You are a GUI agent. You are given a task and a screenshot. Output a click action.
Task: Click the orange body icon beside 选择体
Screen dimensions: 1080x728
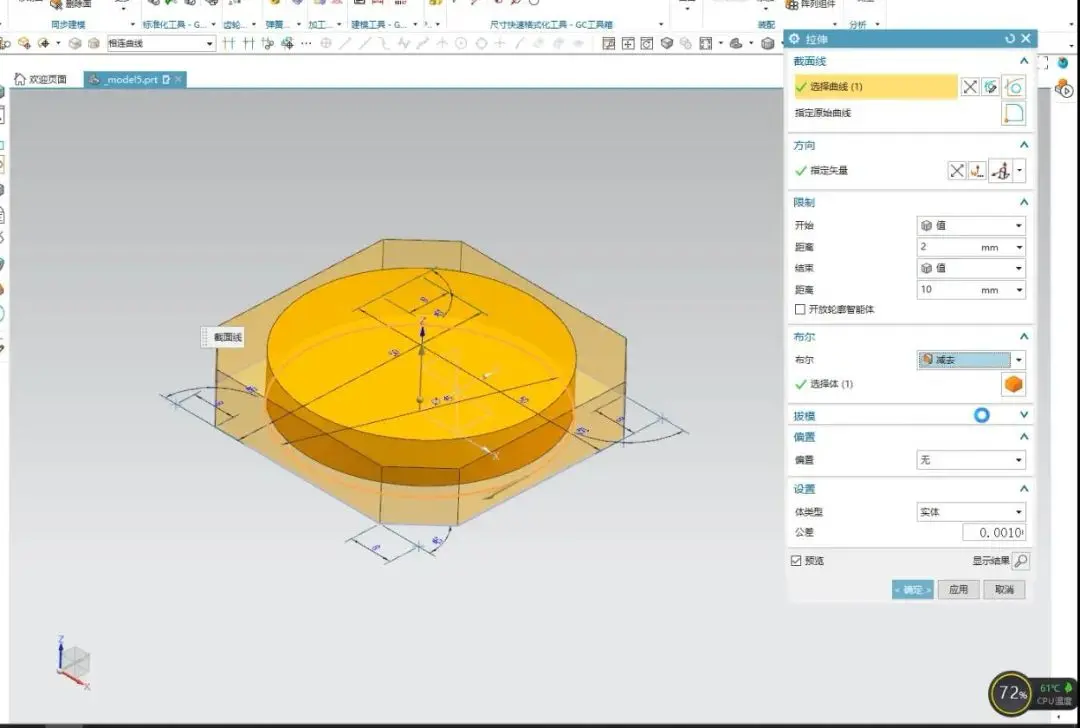tap(1013, 384)
